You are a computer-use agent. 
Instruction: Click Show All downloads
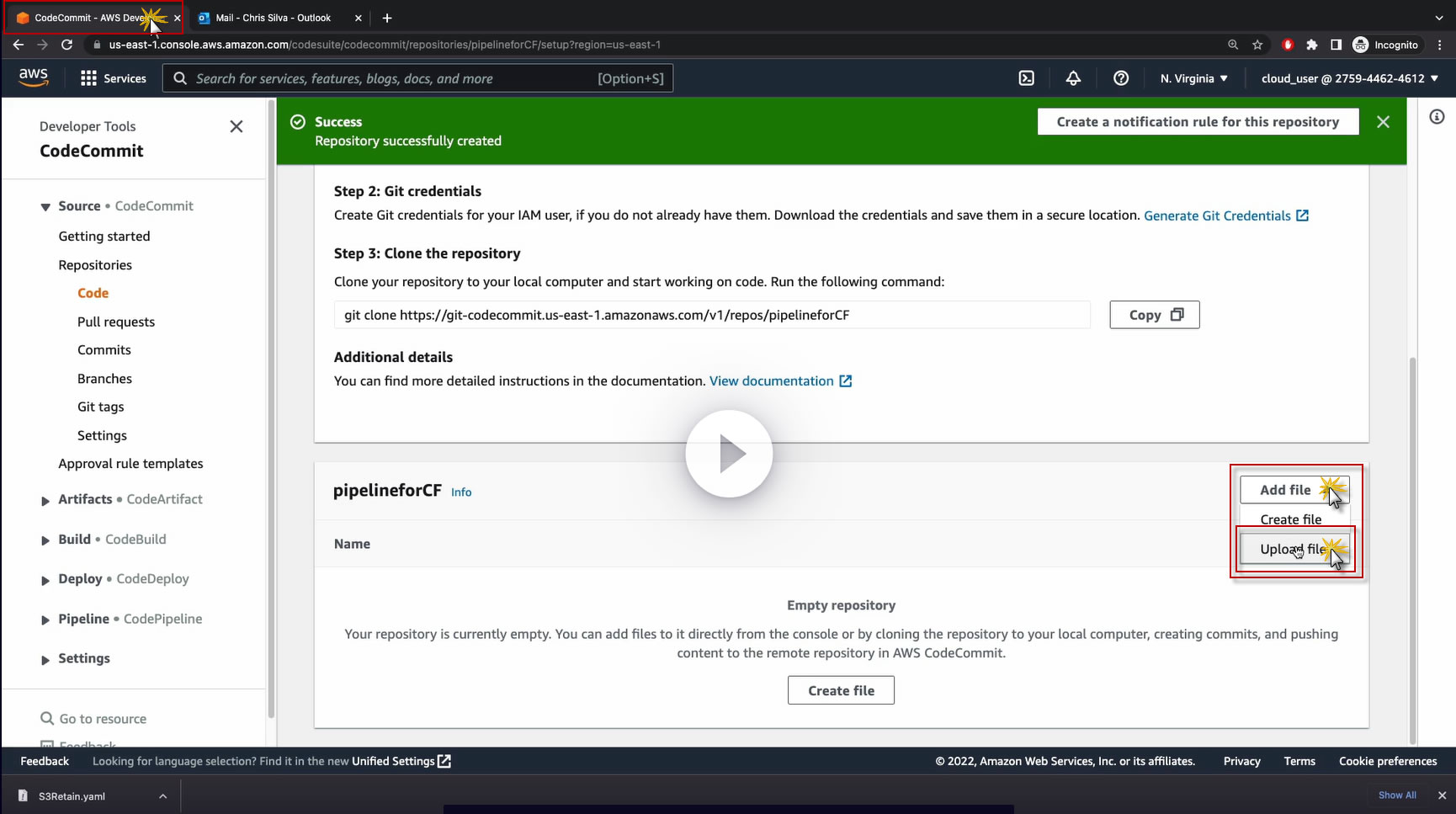pyautogui.click(x=1397, y=795)
